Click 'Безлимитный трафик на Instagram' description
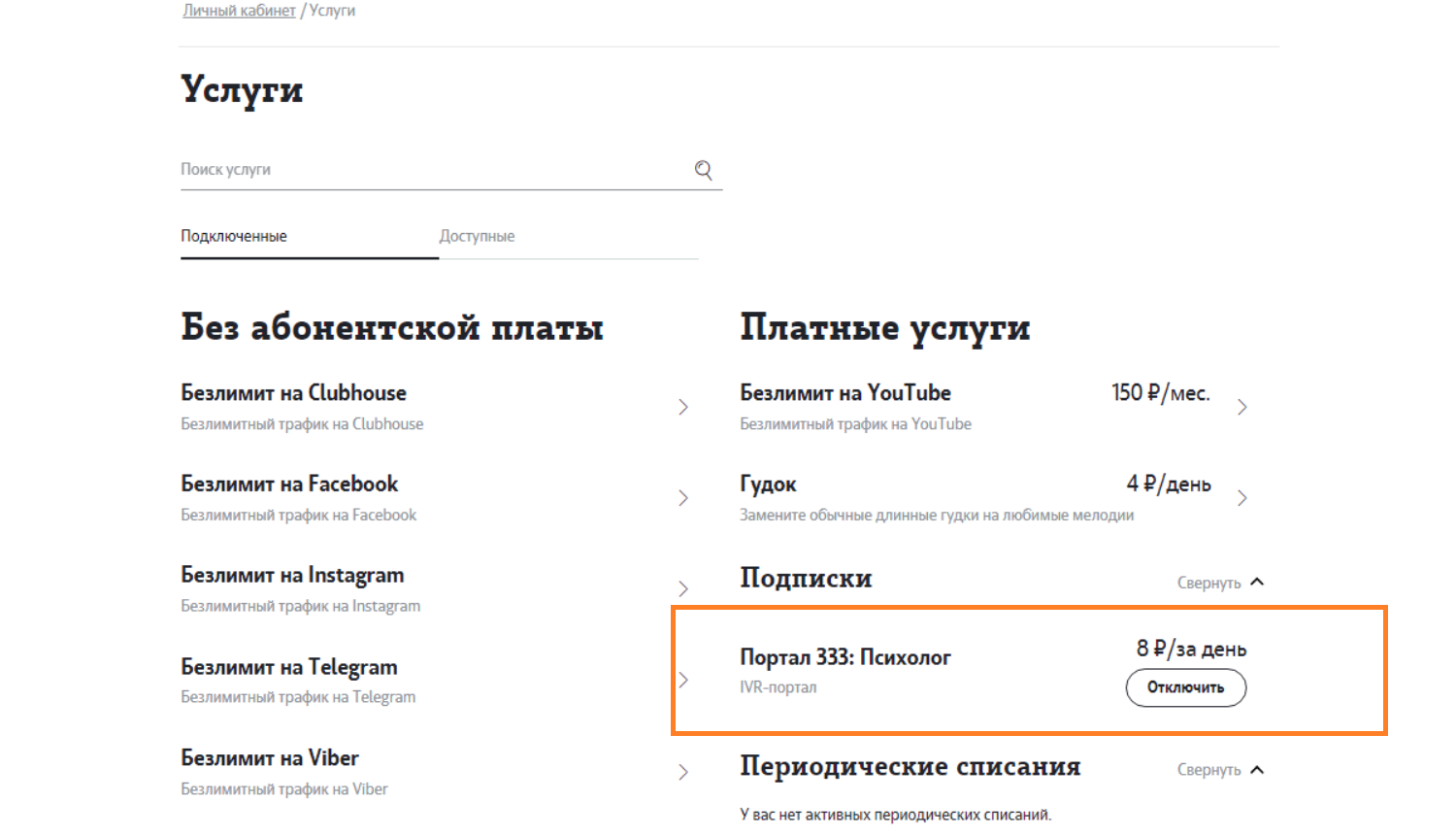 point(301,607)
